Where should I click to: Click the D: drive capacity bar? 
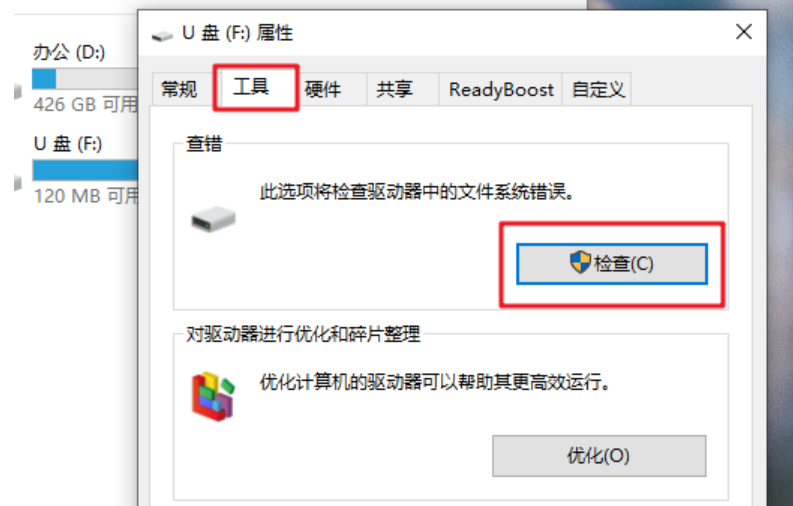[85, 79]
